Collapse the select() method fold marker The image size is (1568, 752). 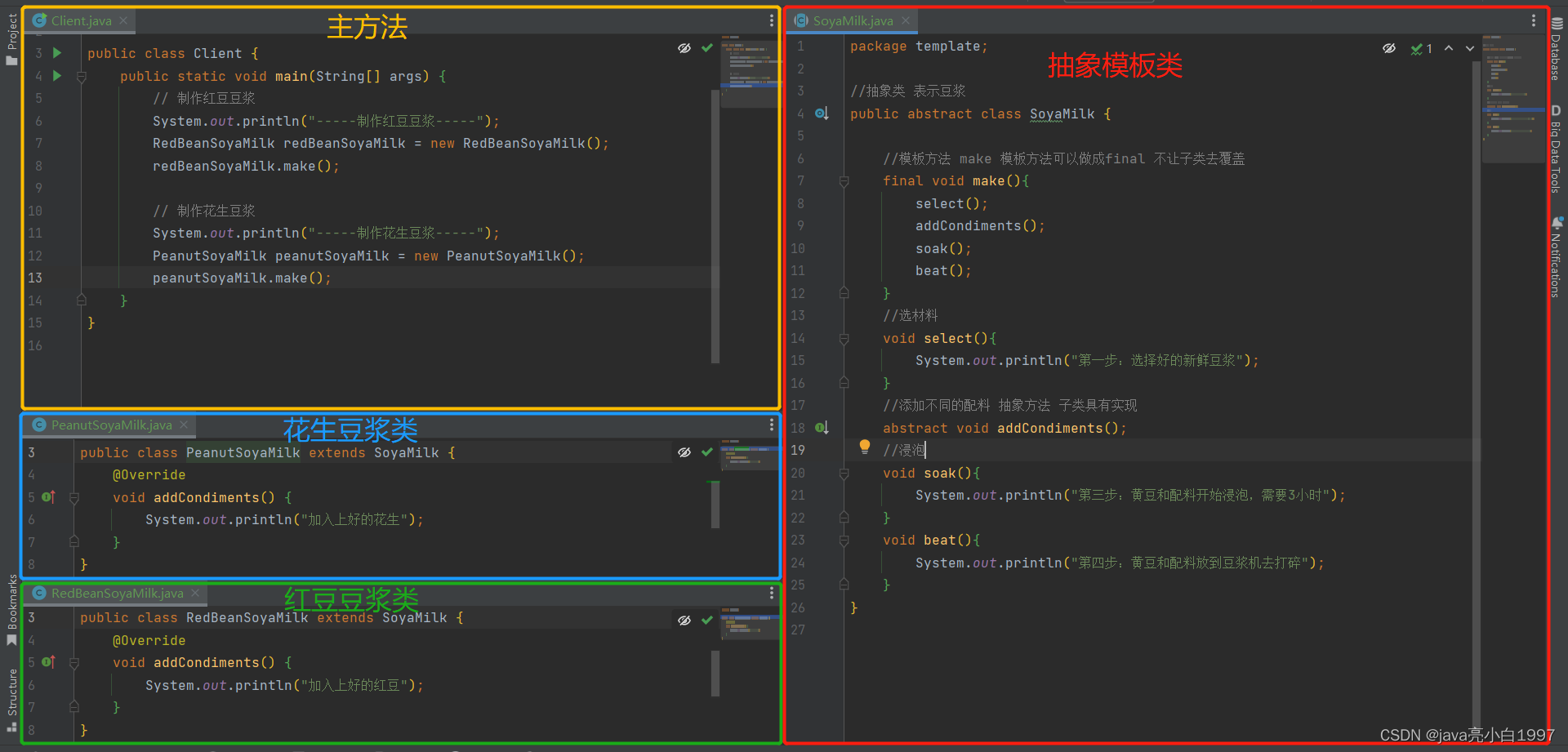pyautogui.click(x=844, y=338)
